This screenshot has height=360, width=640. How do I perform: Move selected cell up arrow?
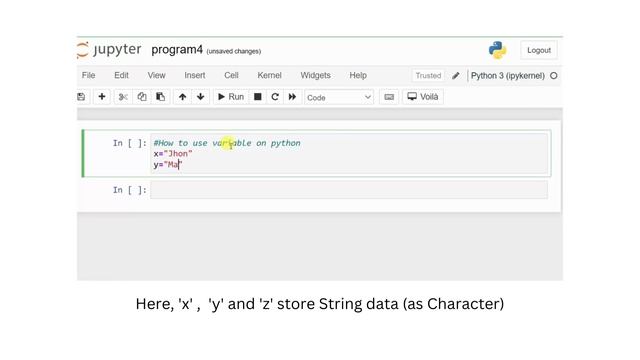click(x=182, y=97)
